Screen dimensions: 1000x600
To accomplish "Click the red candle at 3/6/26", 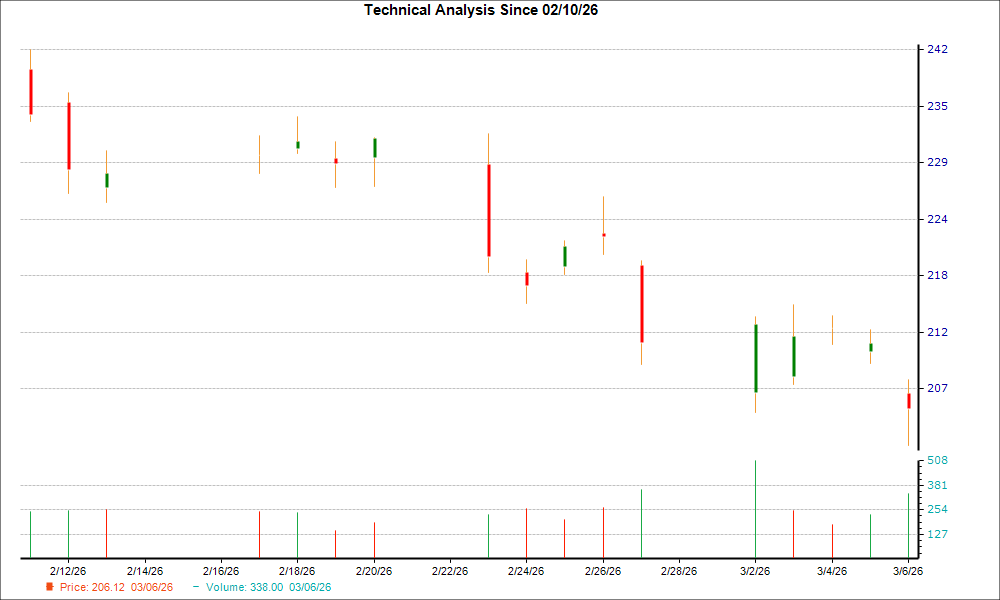I will click(908, 400).
